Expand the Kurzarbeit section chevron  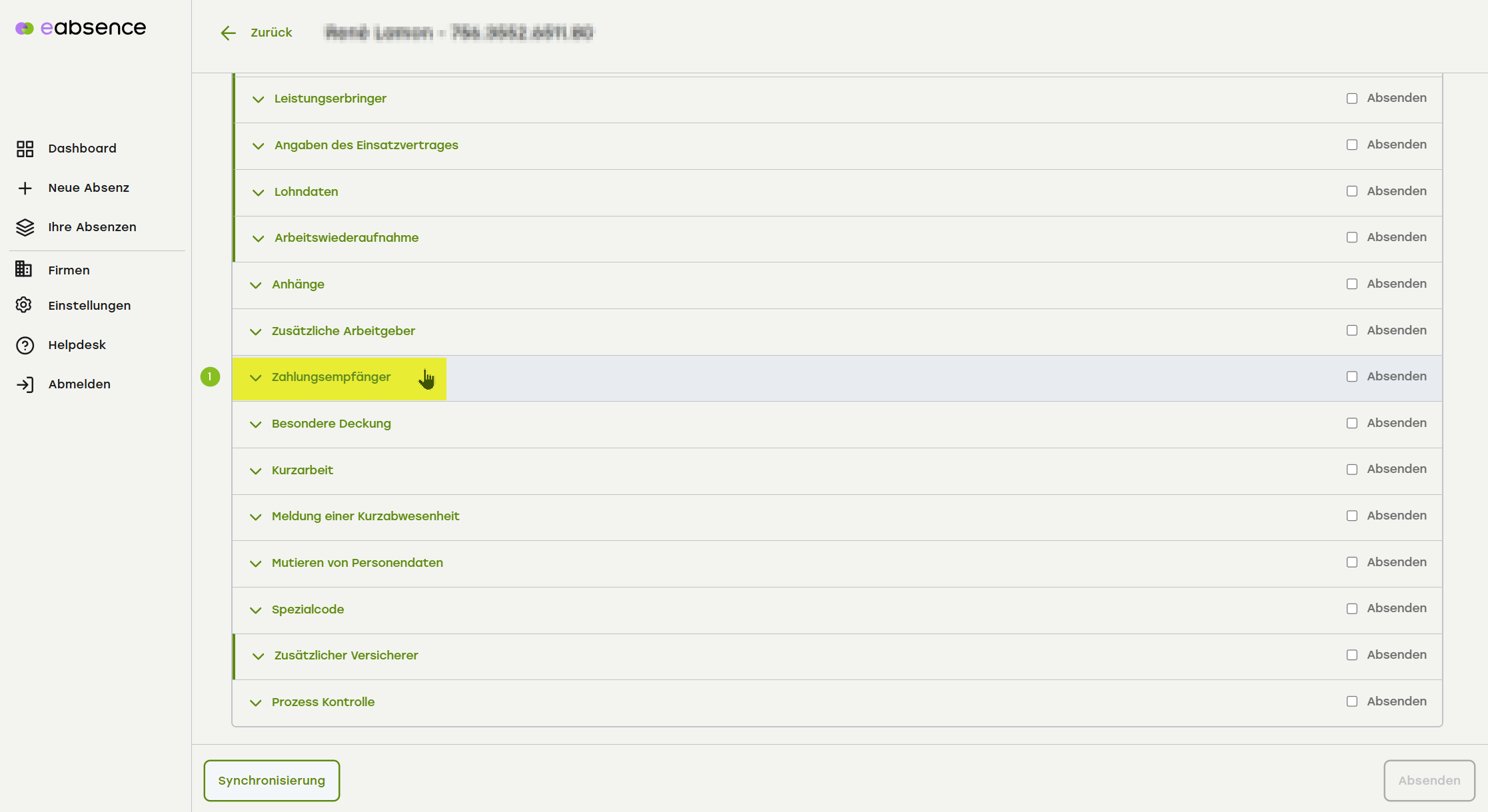click(x=255, y=471)
